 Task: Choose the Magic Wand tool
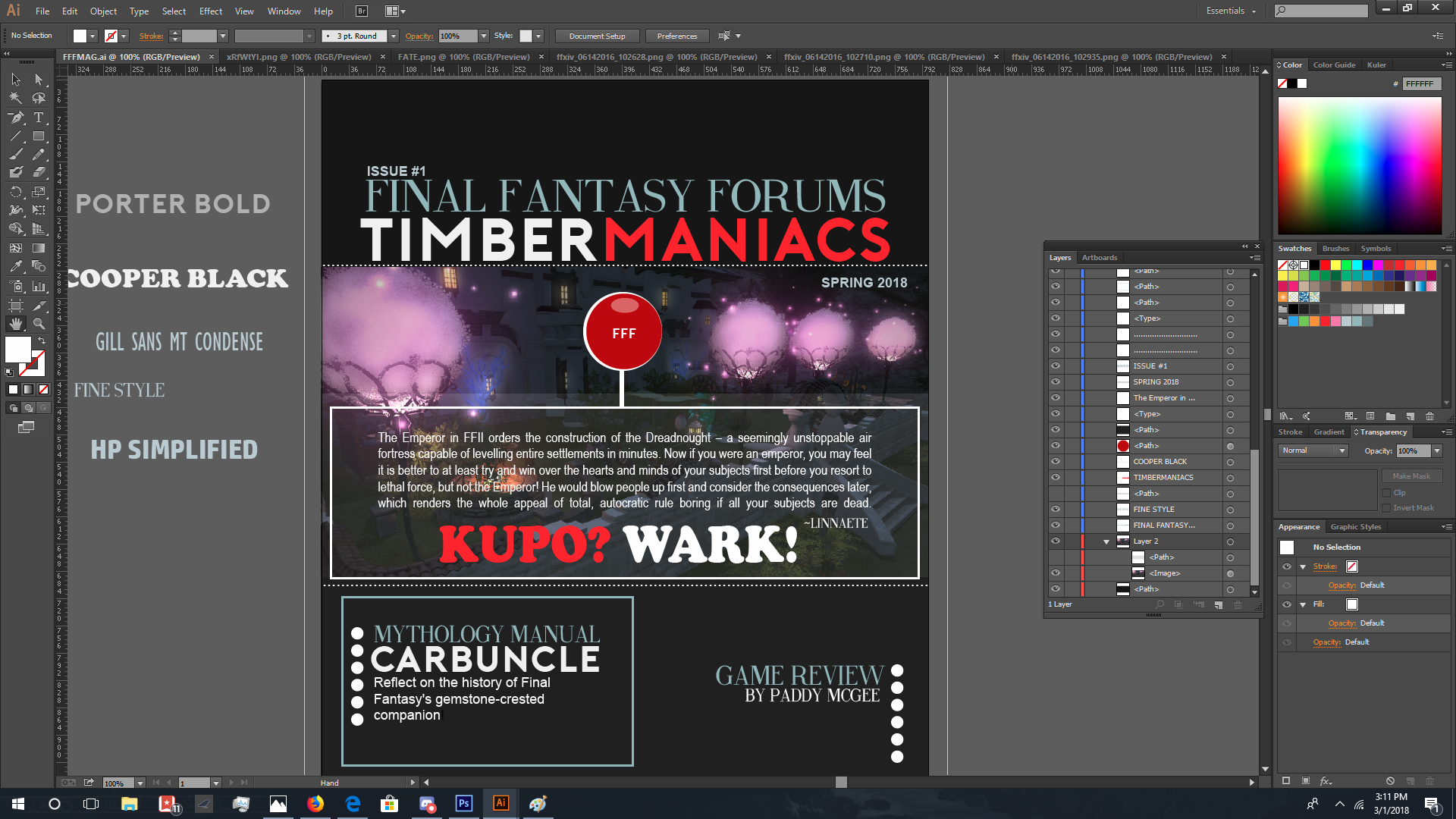click(x=15, y=98)
